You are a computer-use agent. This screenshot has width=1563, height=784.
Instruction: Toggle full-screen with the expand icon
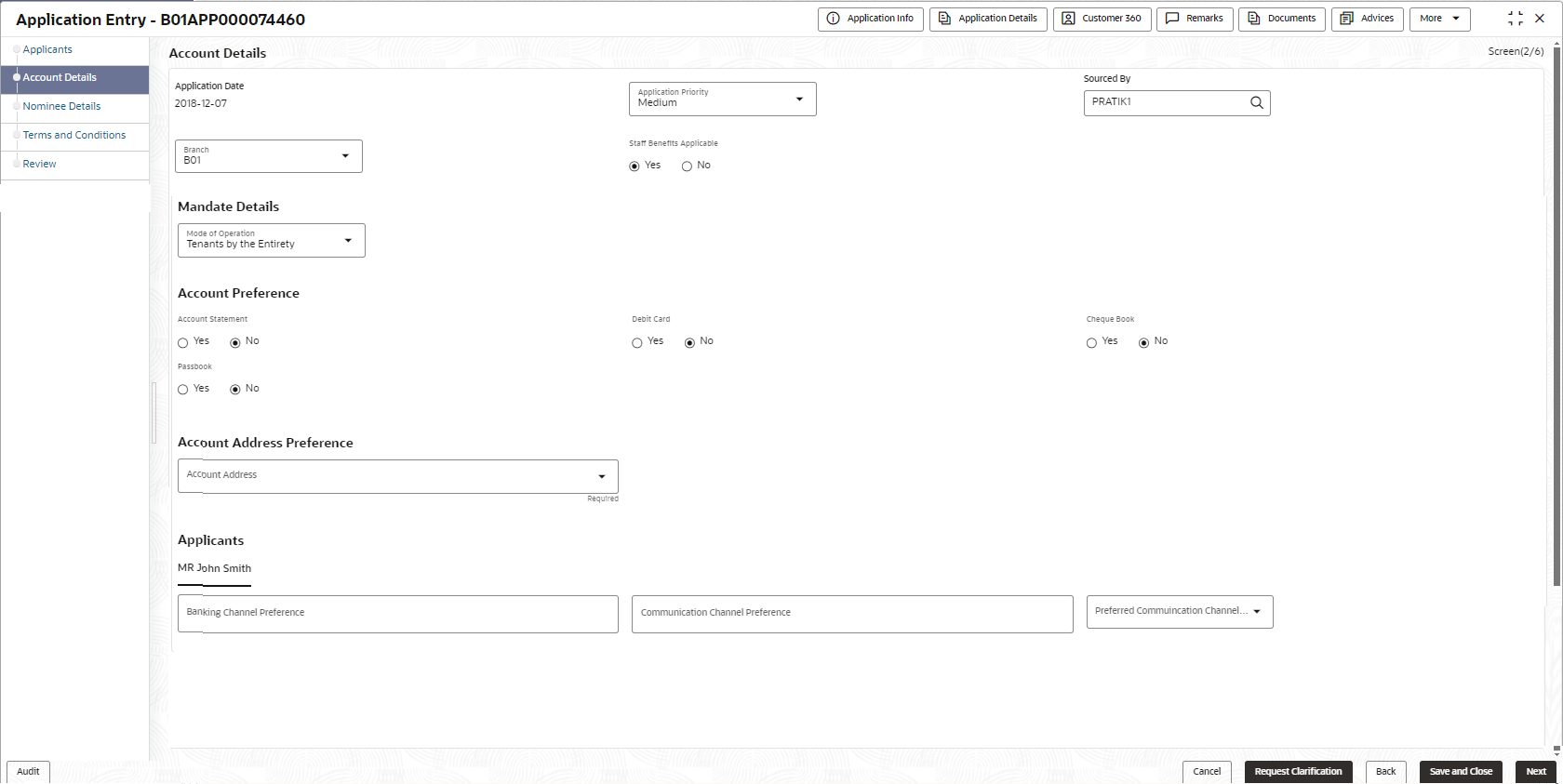pos(1516,19)
